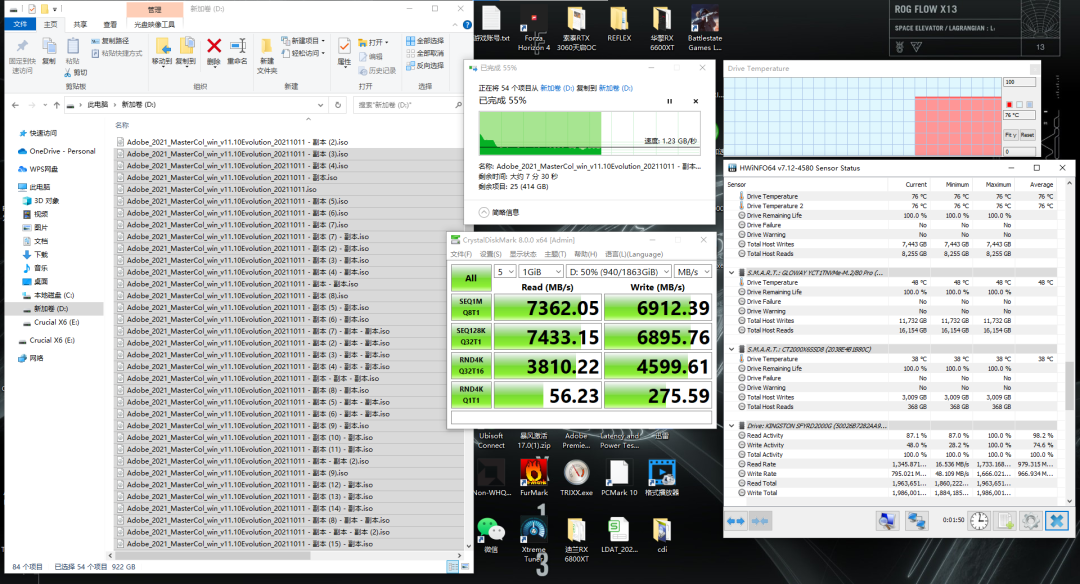Toggle the white graph color box
The height and width of the screenshot is (584, 1080).
pos(1019,105)
